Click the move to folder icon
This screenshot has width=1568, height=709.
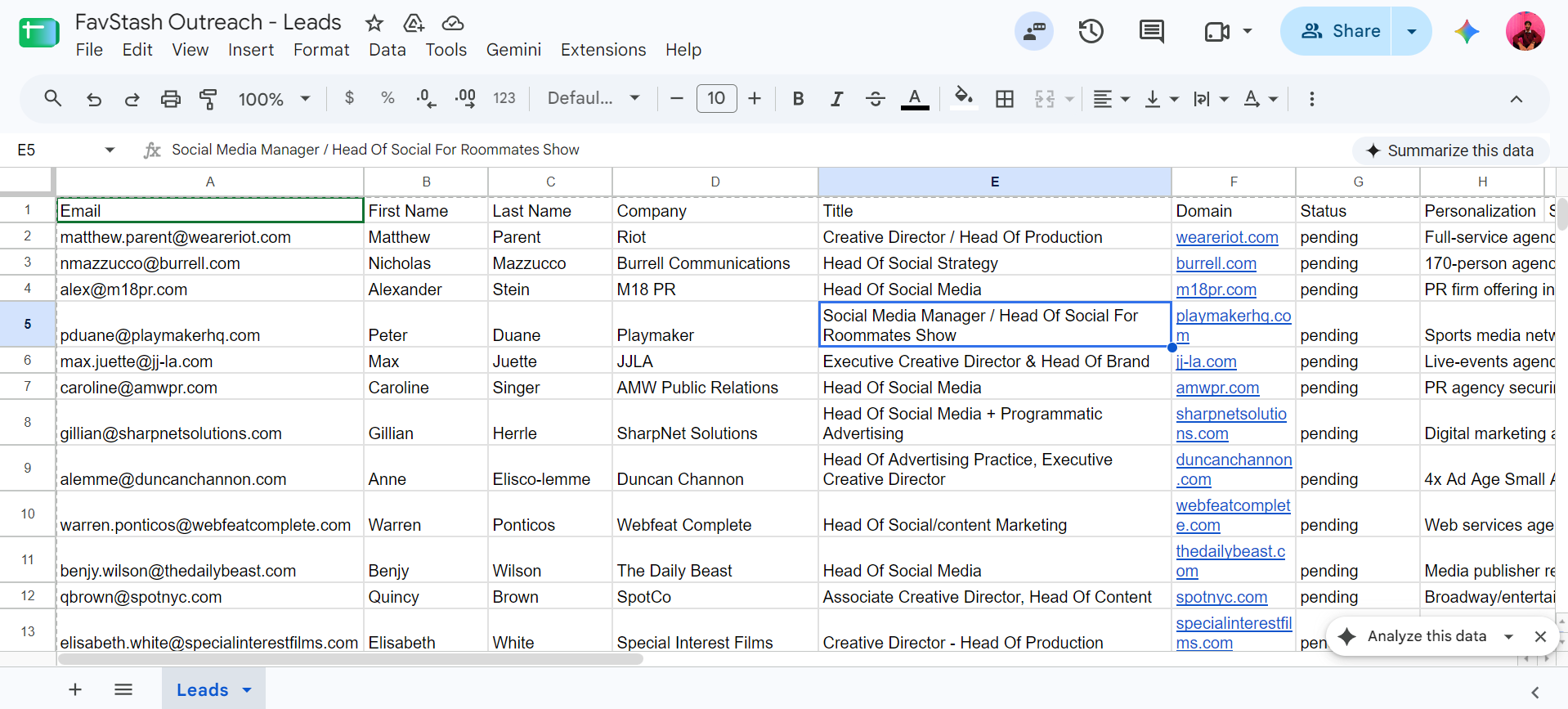click(414, 23)
